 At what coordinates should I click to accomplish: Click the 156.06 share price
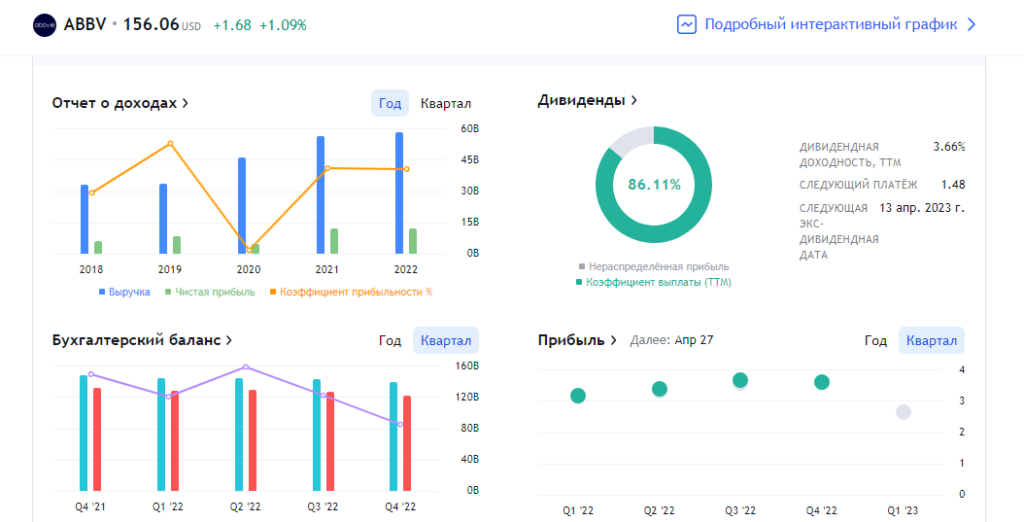[x=151, y=25]
